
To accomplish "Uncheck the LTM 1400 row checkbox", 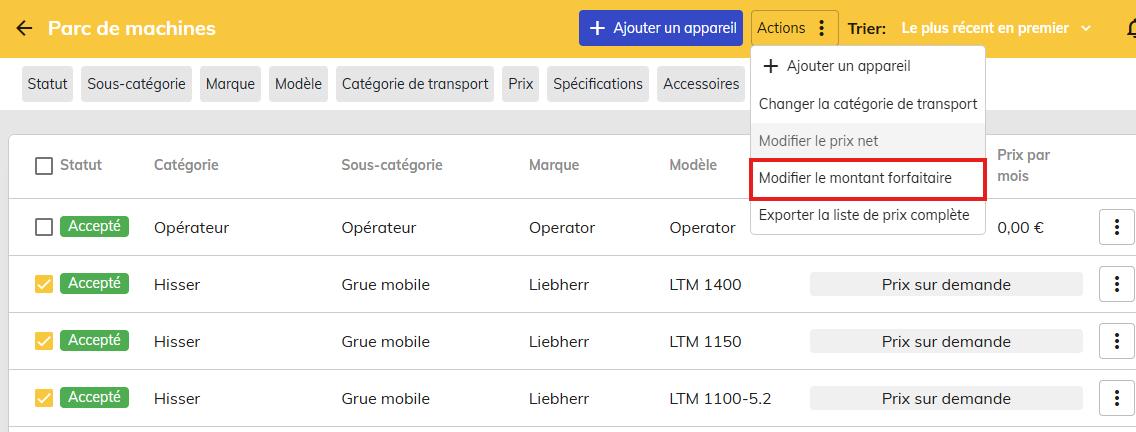I will click(x=44, y=284).
